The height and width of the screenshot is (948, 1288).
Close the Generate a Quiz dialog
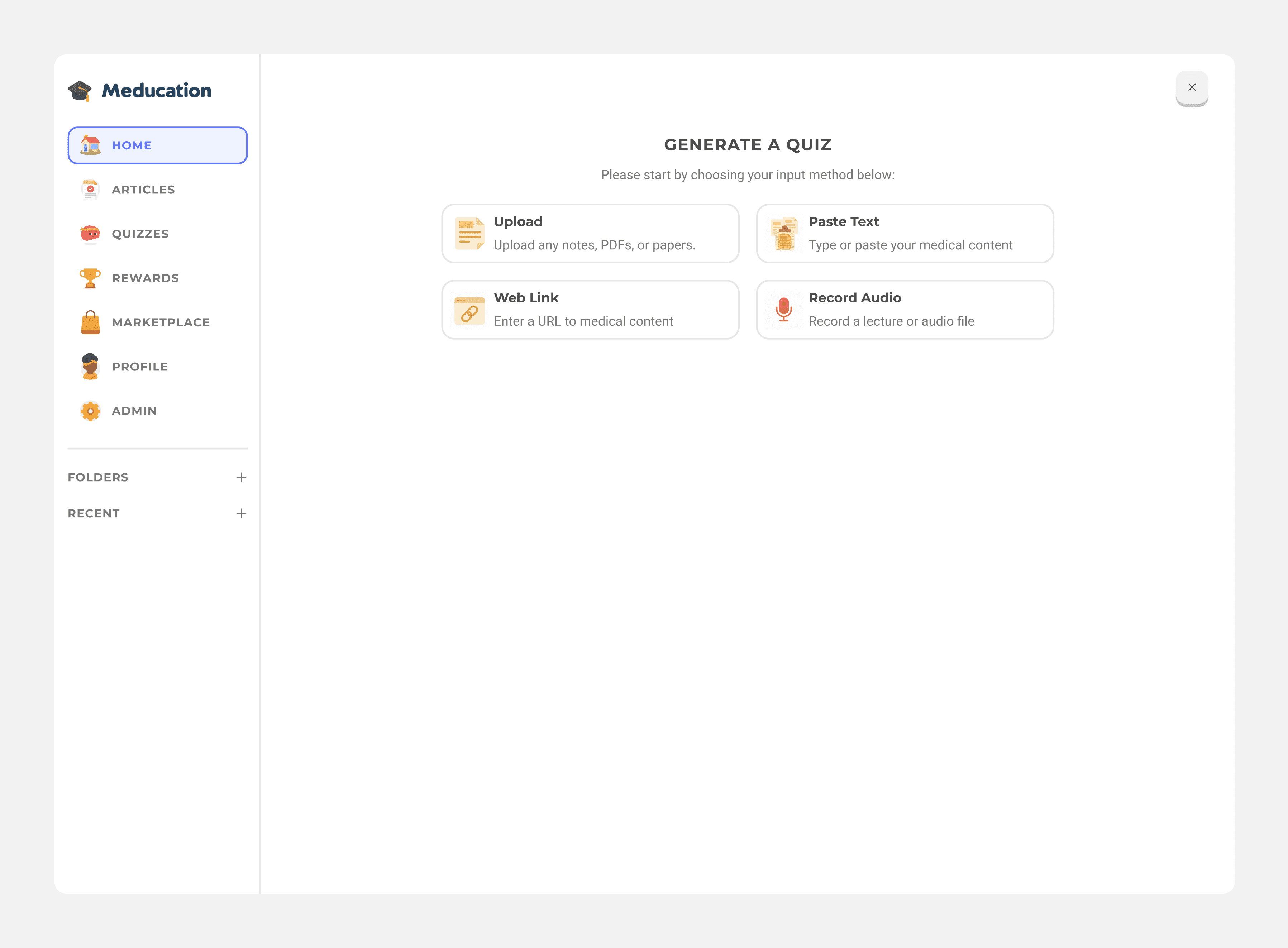[1192, 87]
